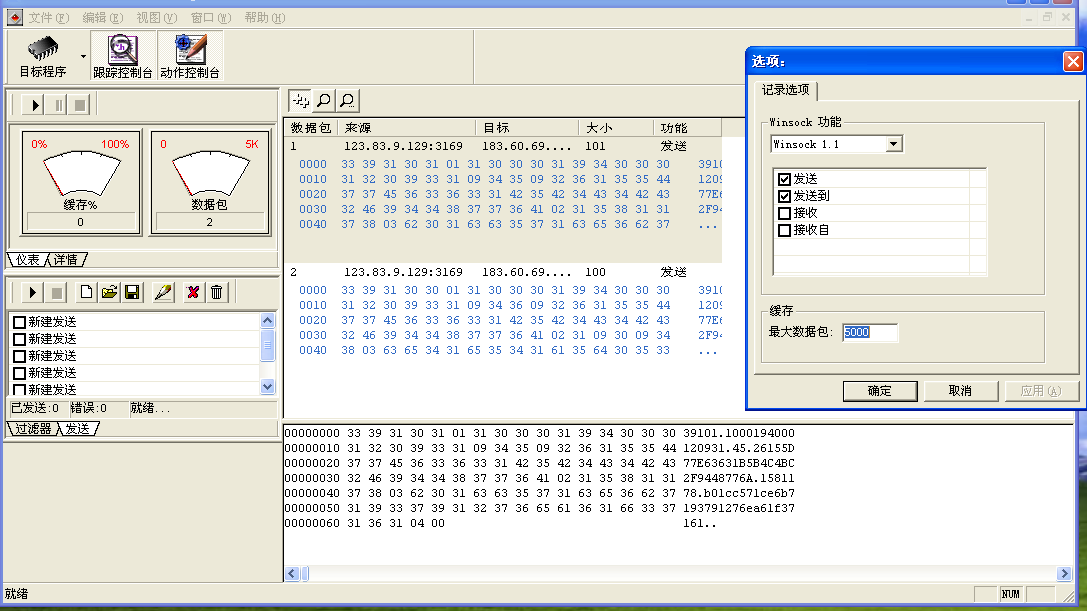
Task: Click the send list scroll up arrow
Action: pyautogui.click(x=268, y=320)
